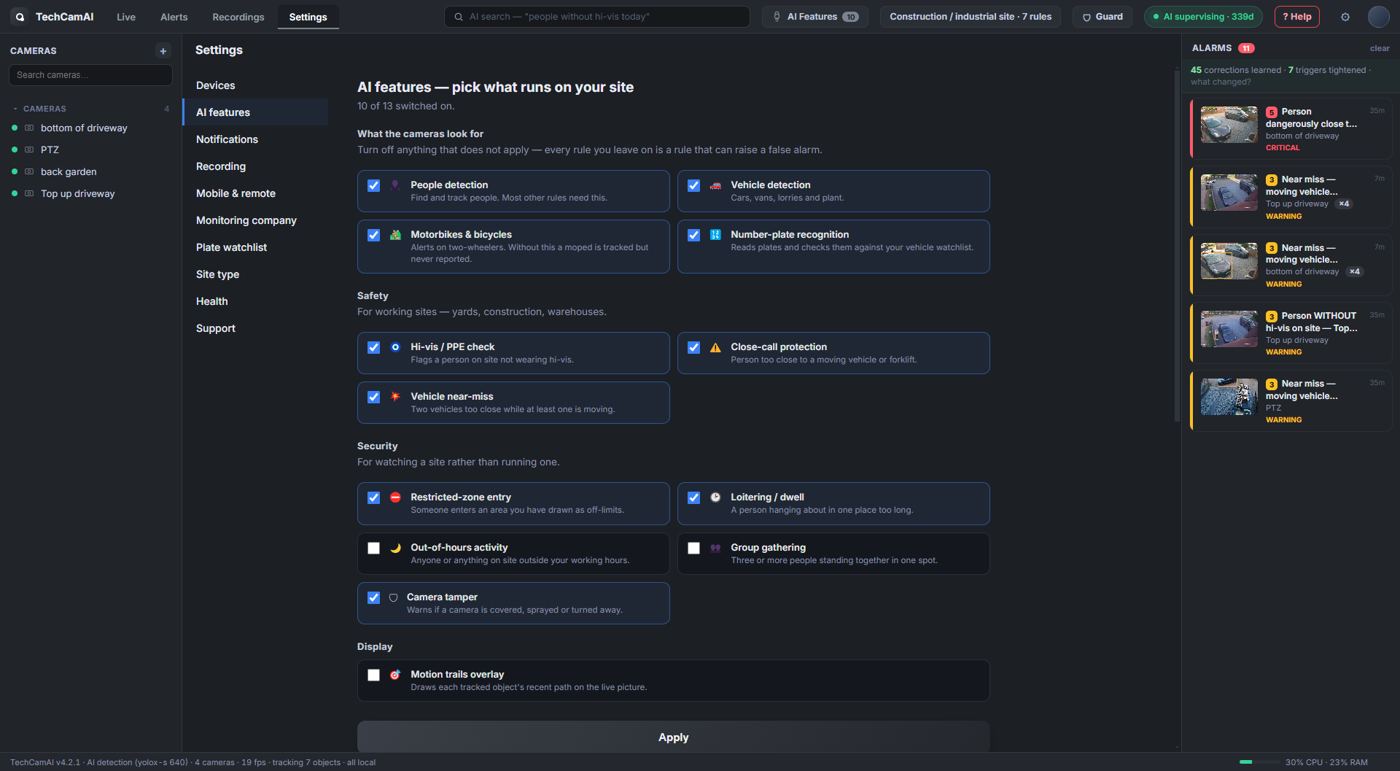Viewport: 1400px width, 771px height.
Task: Focus the AI search field
Action: point(597,17)
